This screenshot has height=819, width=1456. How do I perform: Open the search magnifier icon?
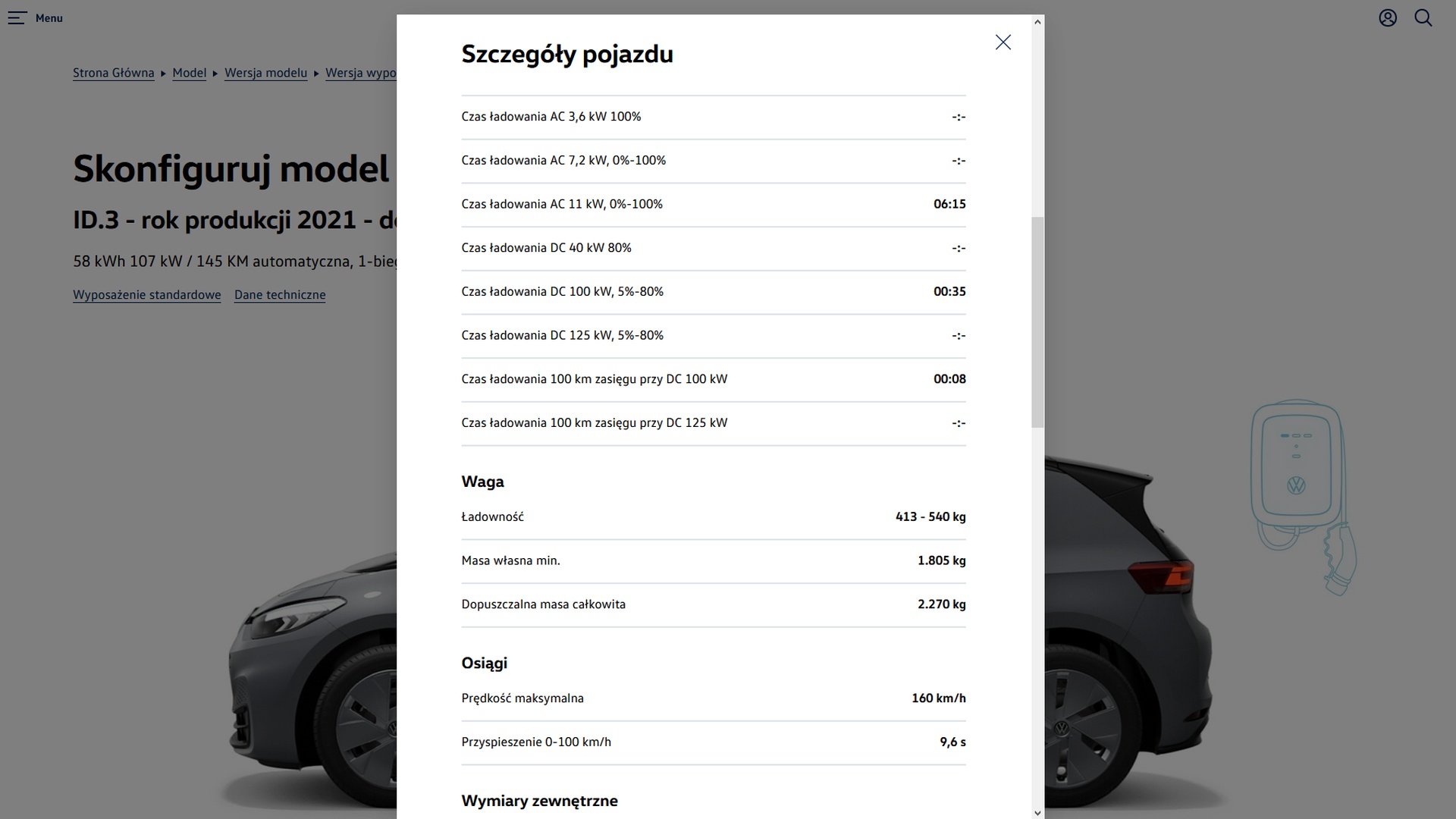1423,18
